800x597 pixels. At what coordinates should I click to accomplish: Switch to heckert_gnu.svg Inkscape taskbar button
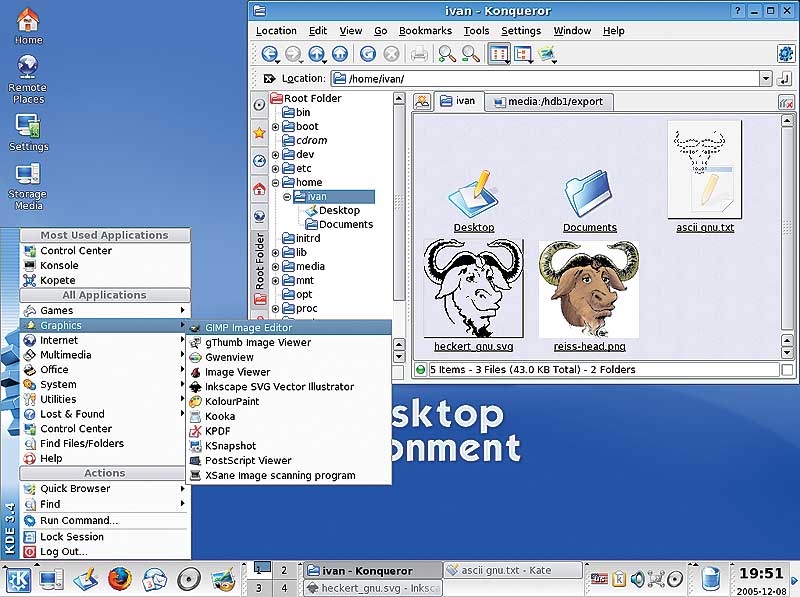click(373, 588)
